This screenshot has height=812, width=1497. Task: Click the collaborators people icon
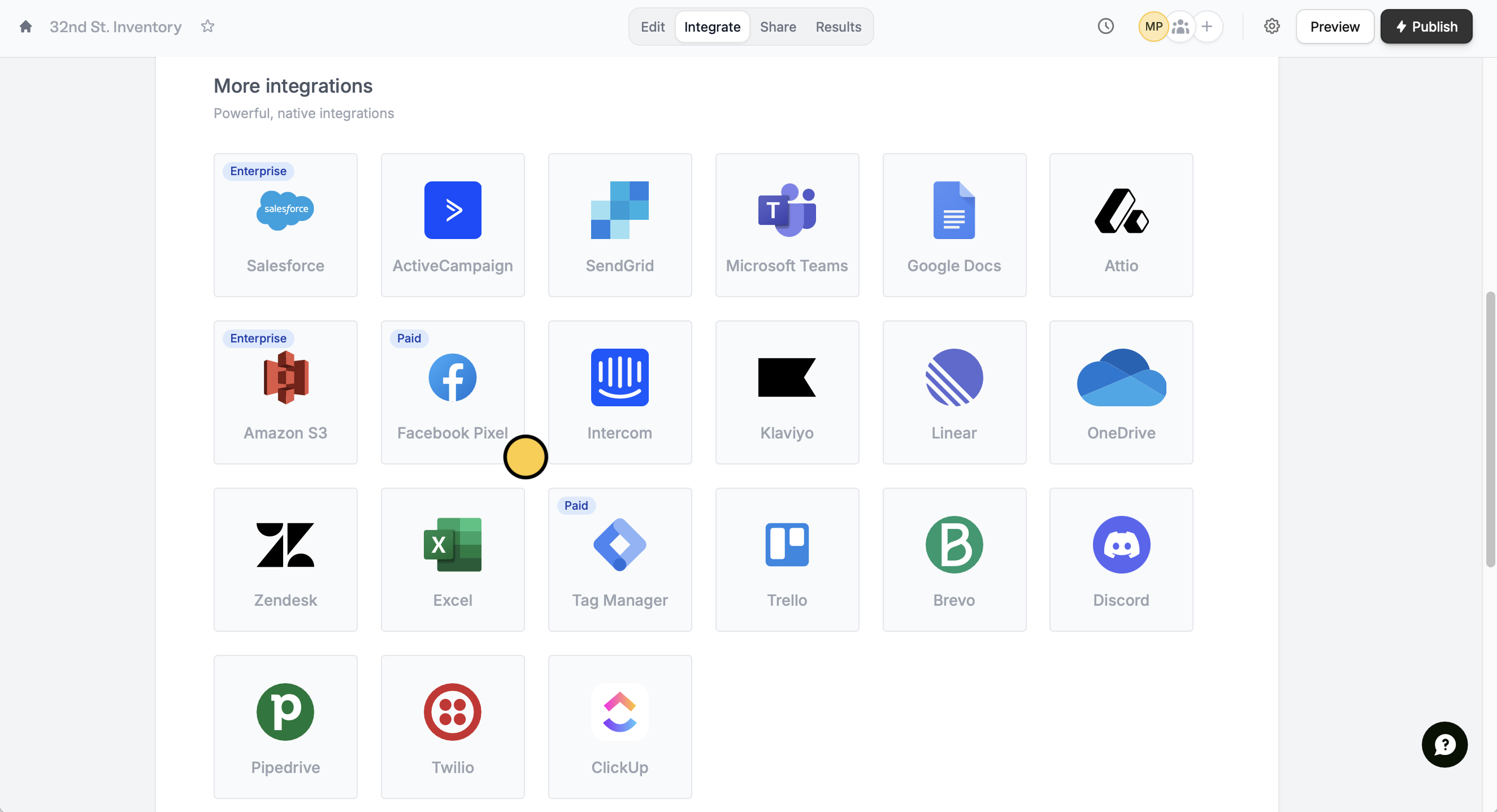[1181, 27]
